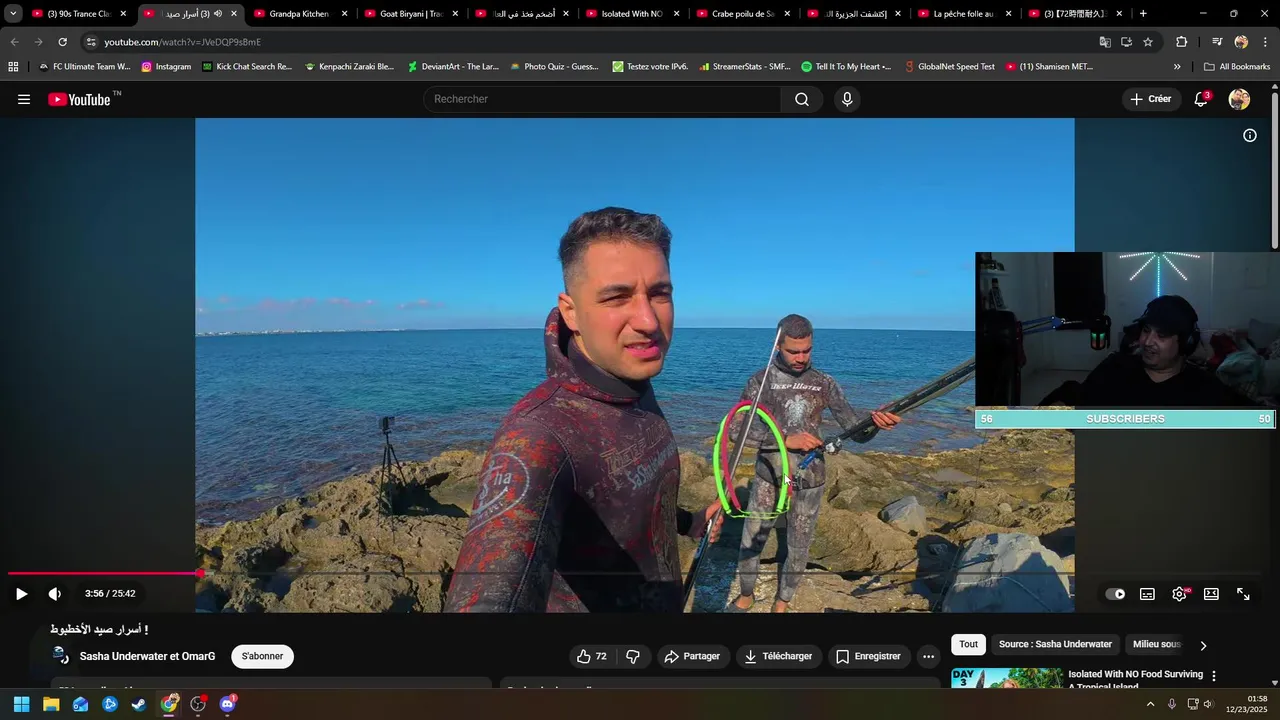Switch to La pêche folle tab
1280x720 pixels.
pyautogui.click(x=965, y=14)
